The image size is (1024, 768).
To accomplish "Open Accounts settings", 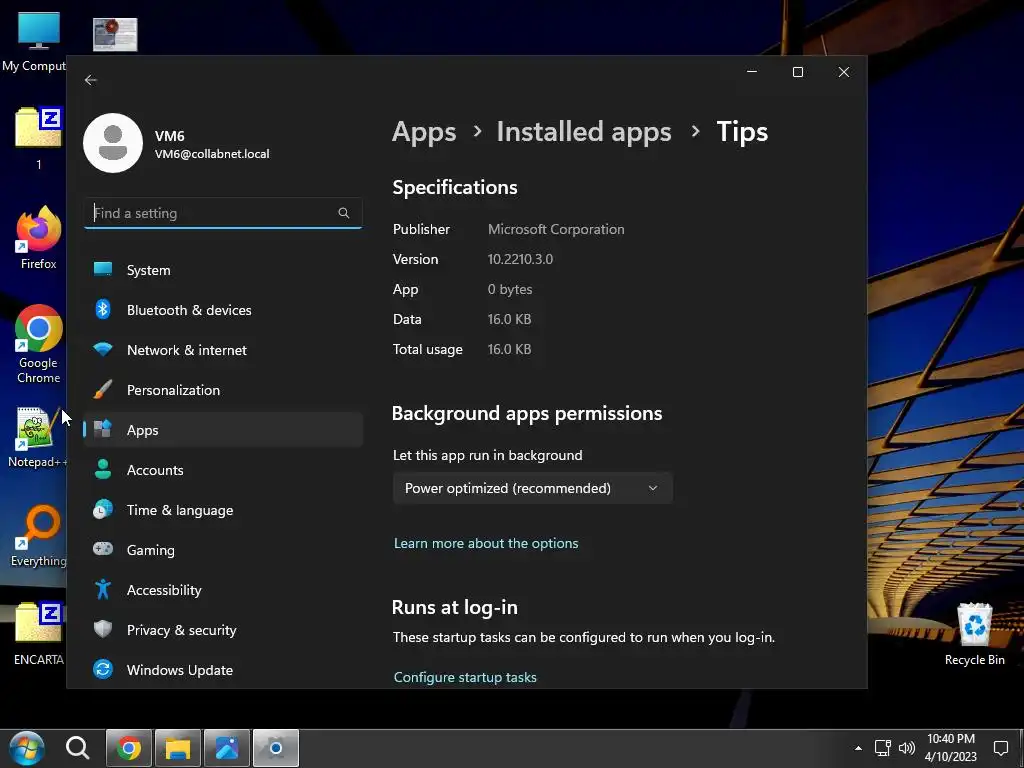I will click(x=223, y=470).
